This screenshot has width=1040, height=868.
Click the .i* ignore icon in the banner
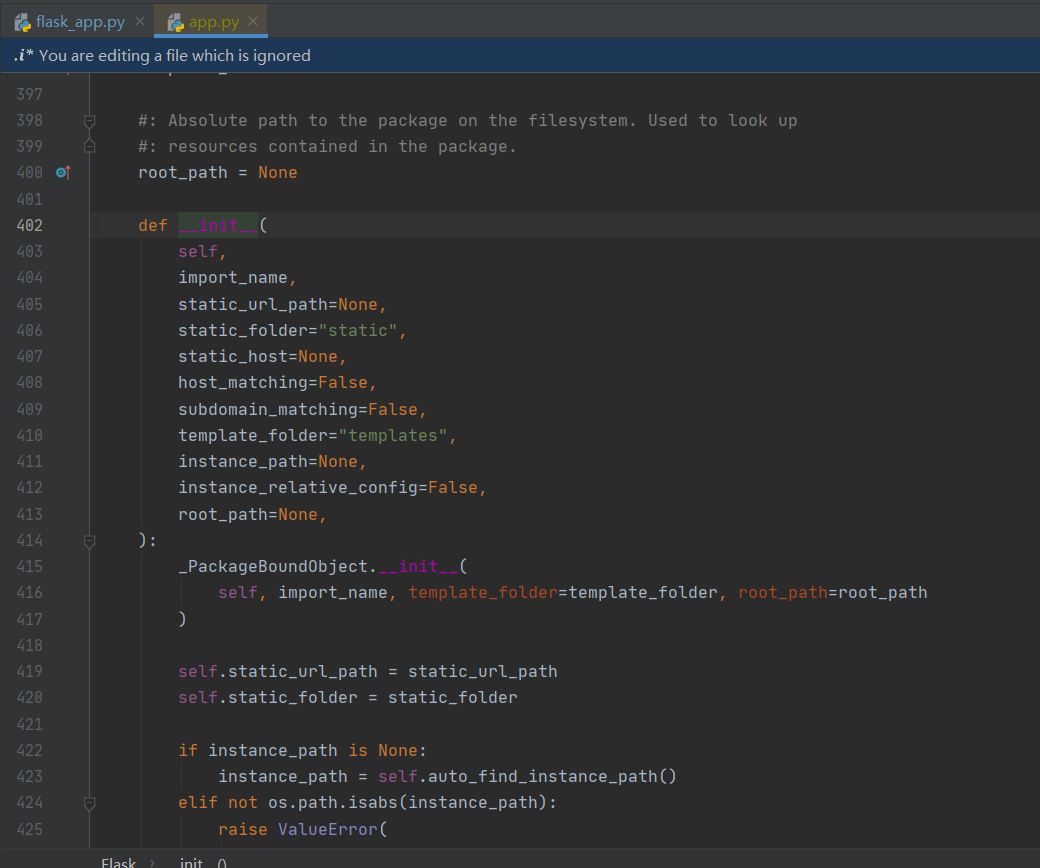(23, 56)
